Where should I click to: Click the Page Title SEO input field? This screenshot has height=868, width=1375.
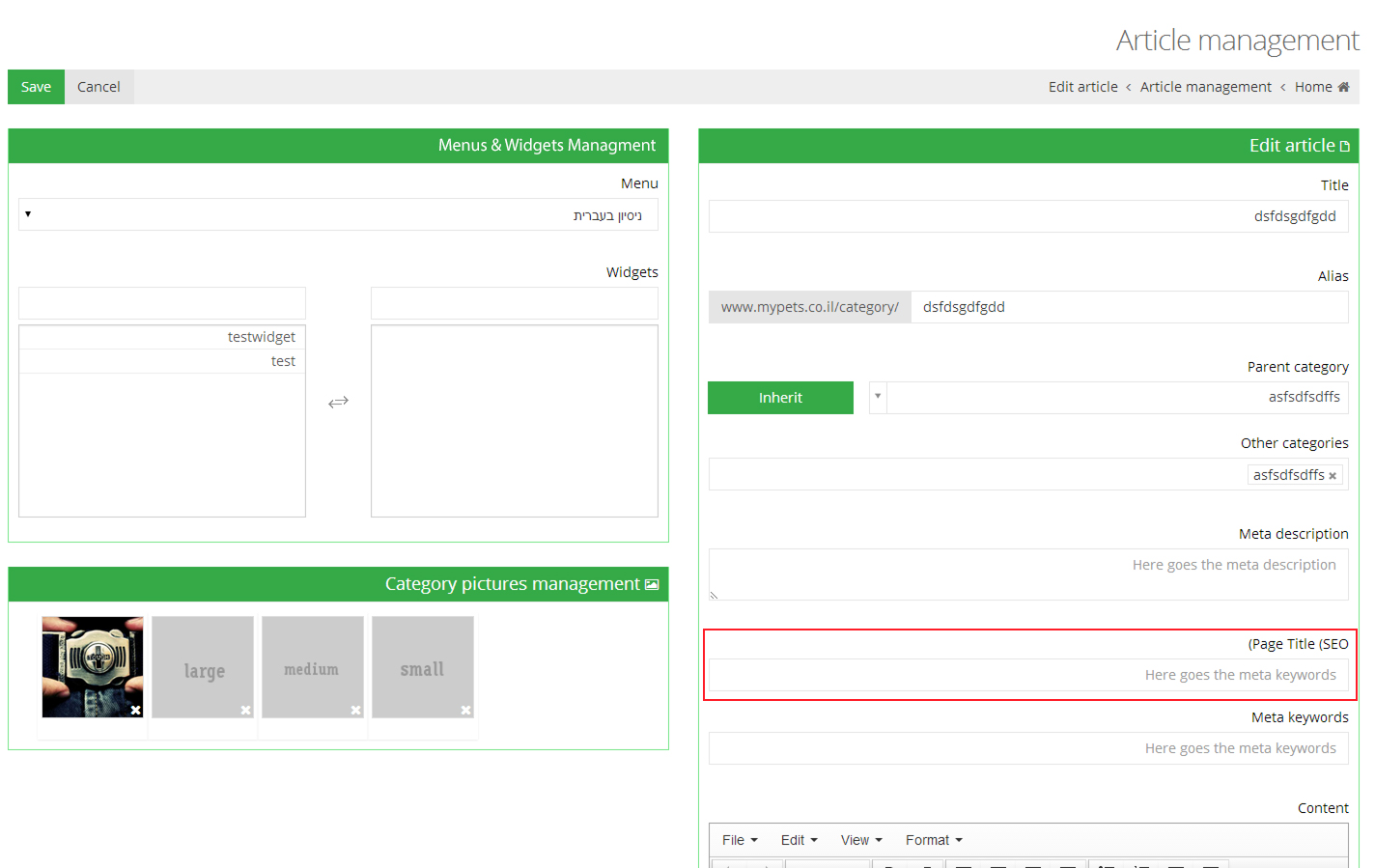1028,675
